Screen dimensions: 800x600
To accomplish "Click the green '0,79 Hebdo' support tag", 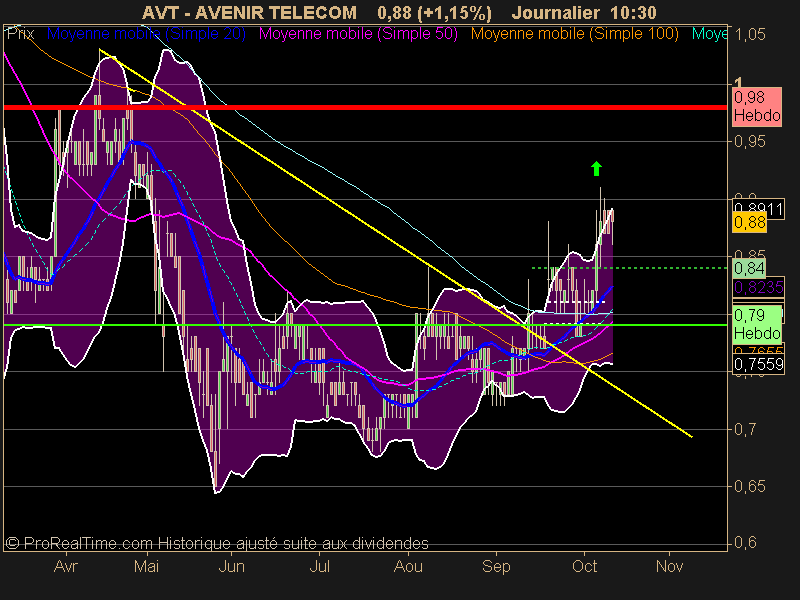I will 757,324.
